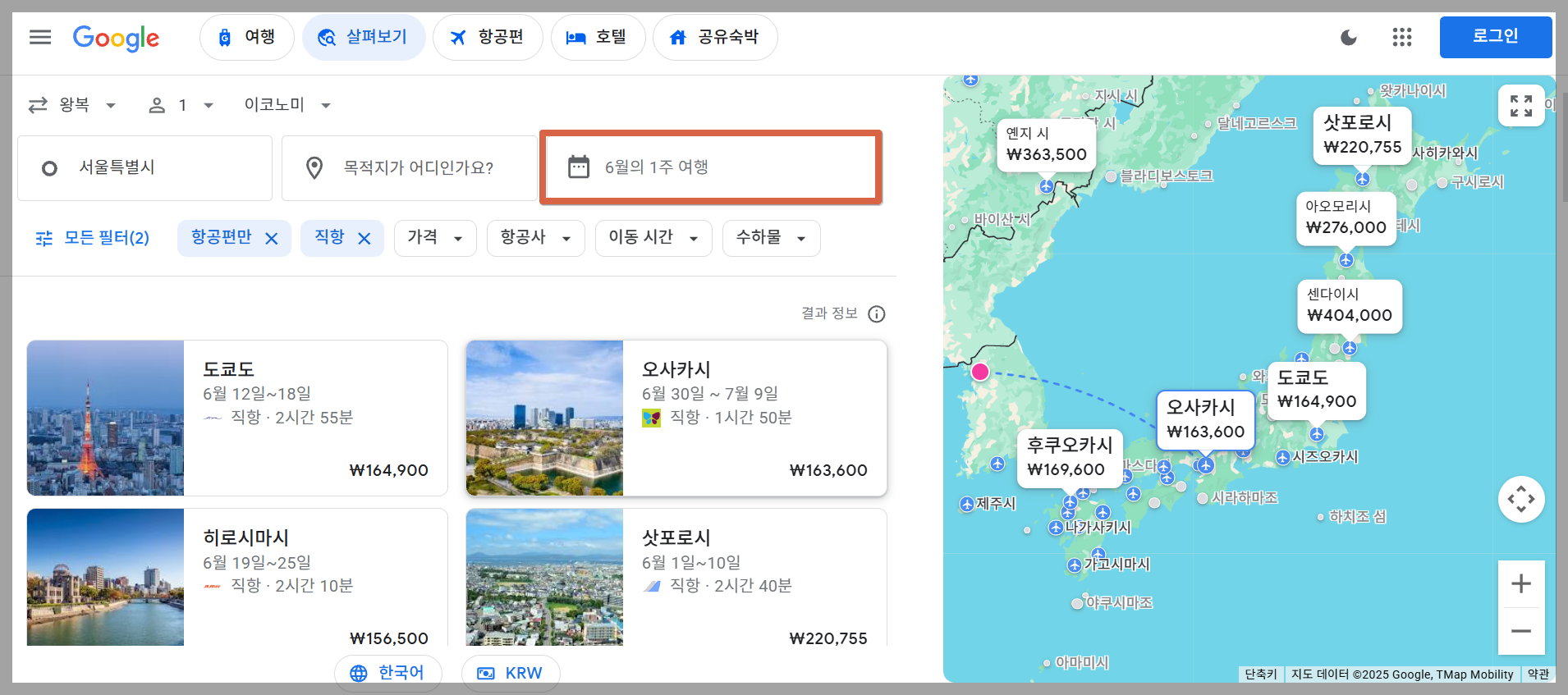Click the 제주시 airport marker
The width and height of the screenshot is (1568, 695).
pos(967,504)
